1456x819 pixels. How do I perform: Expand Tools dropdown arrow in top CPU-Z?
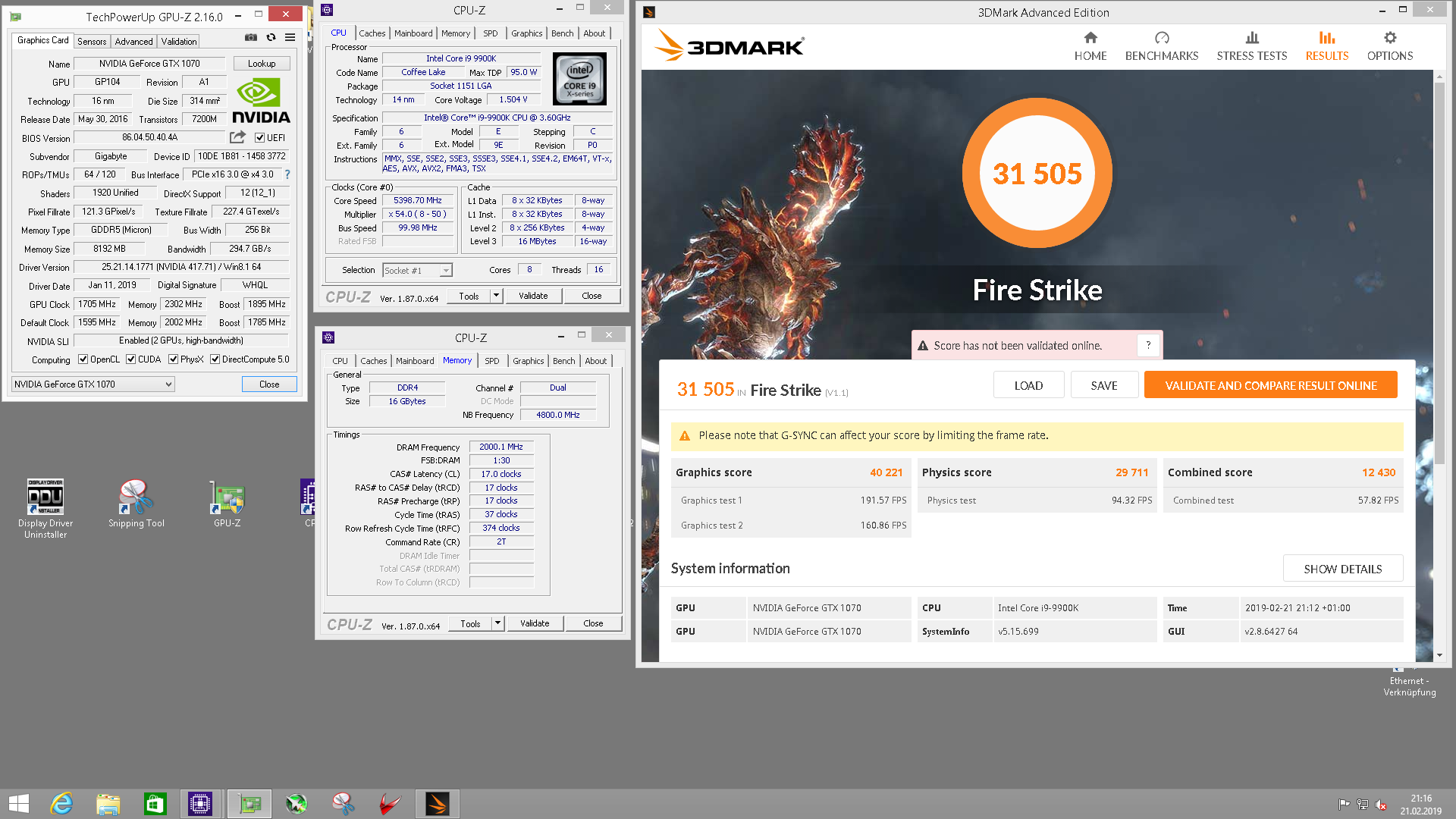(x=497, y=296)
